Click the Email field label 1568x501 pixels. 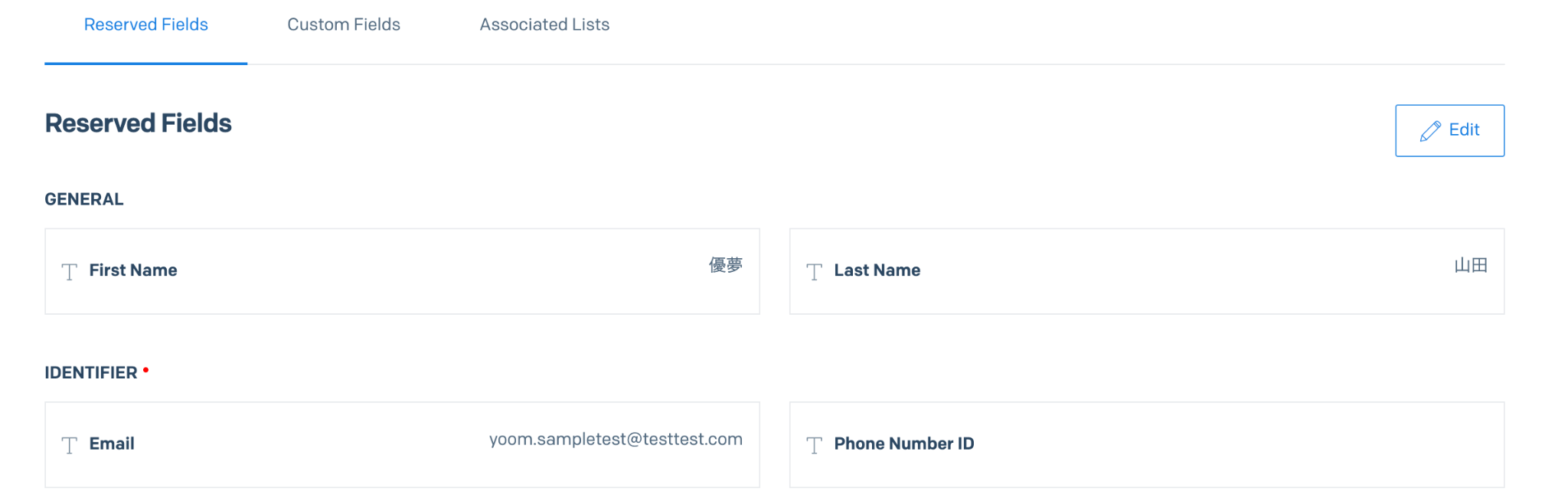(x=112, y=444)
